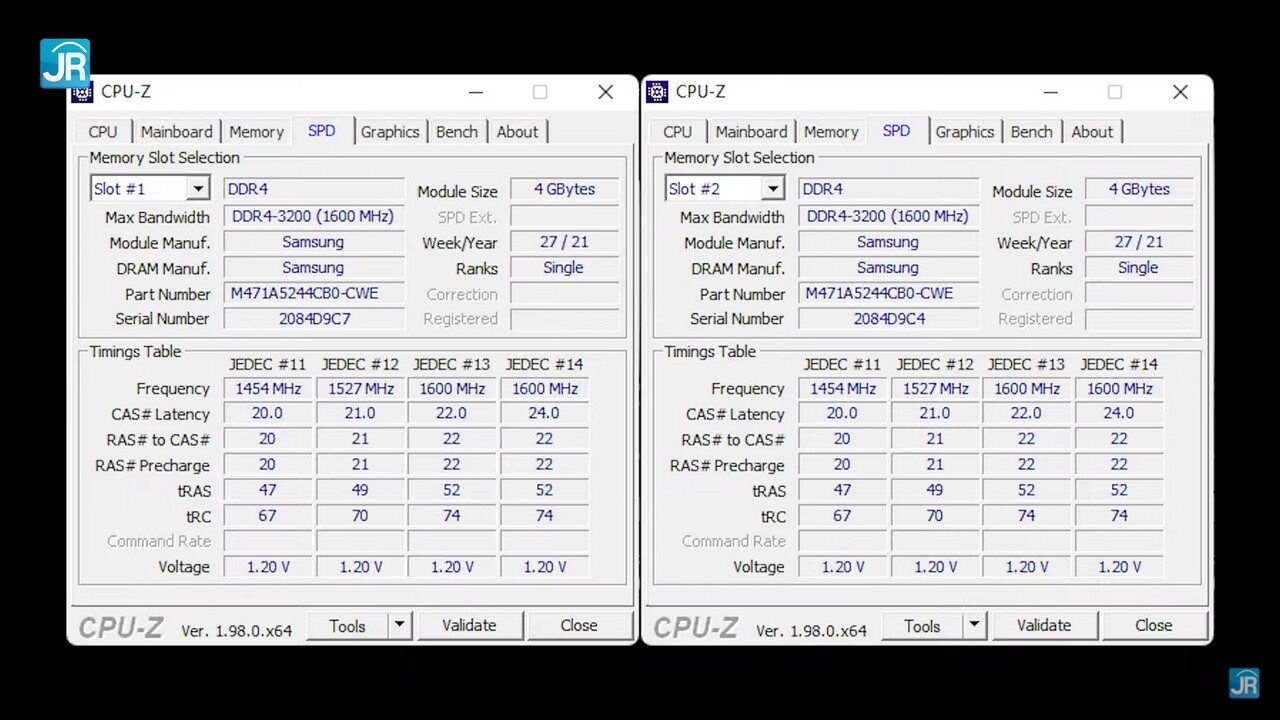Image resolution: width=1280 pixels, height=720 pixels.
Task: Click Module Size 4 GBytes in Slot #2 window
Action: (1140, 189)
